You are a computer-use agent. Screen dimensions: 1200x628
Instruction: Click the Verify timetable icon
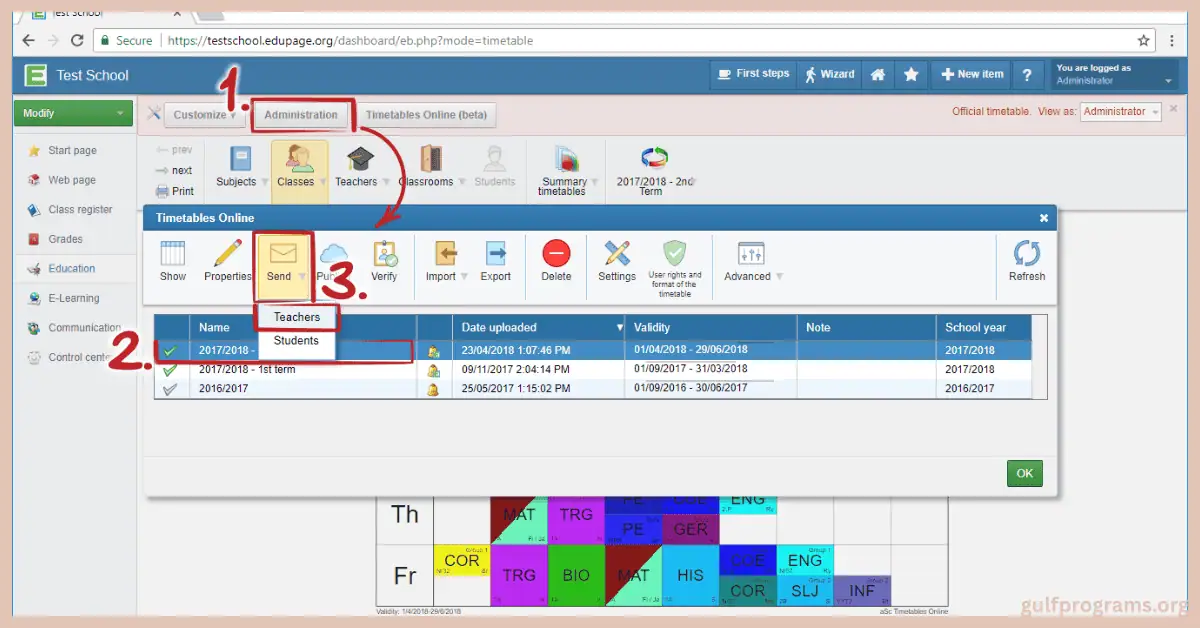point(386,259)
